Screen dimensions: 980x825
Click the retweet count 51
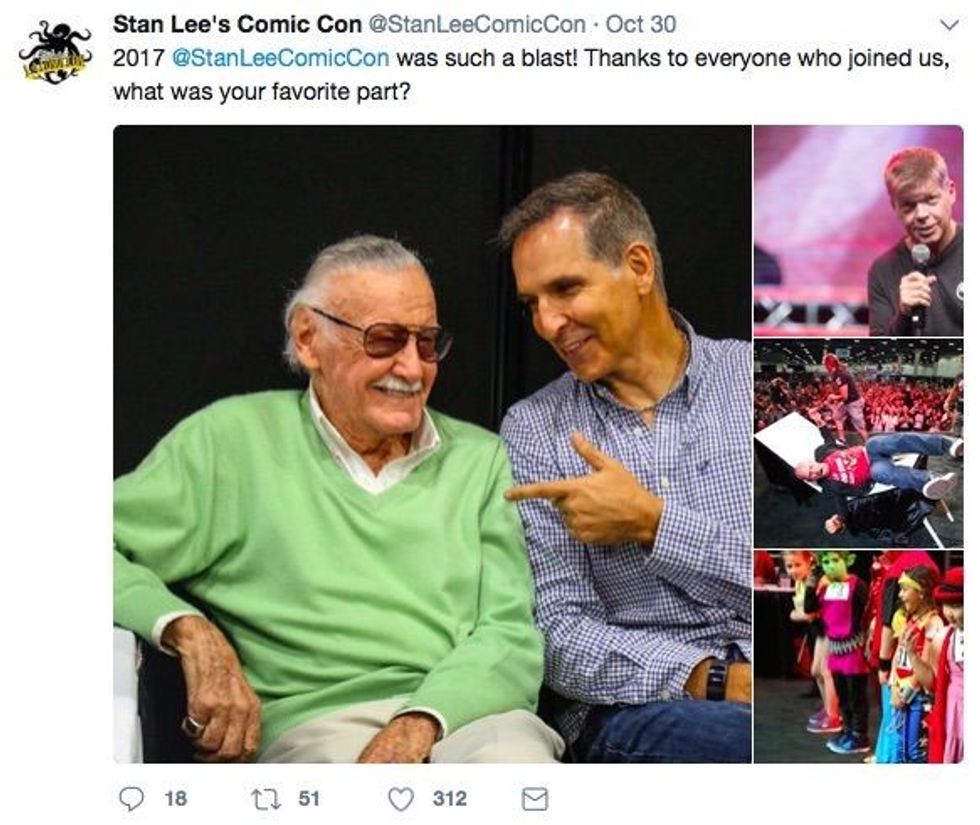click(309, 798)
